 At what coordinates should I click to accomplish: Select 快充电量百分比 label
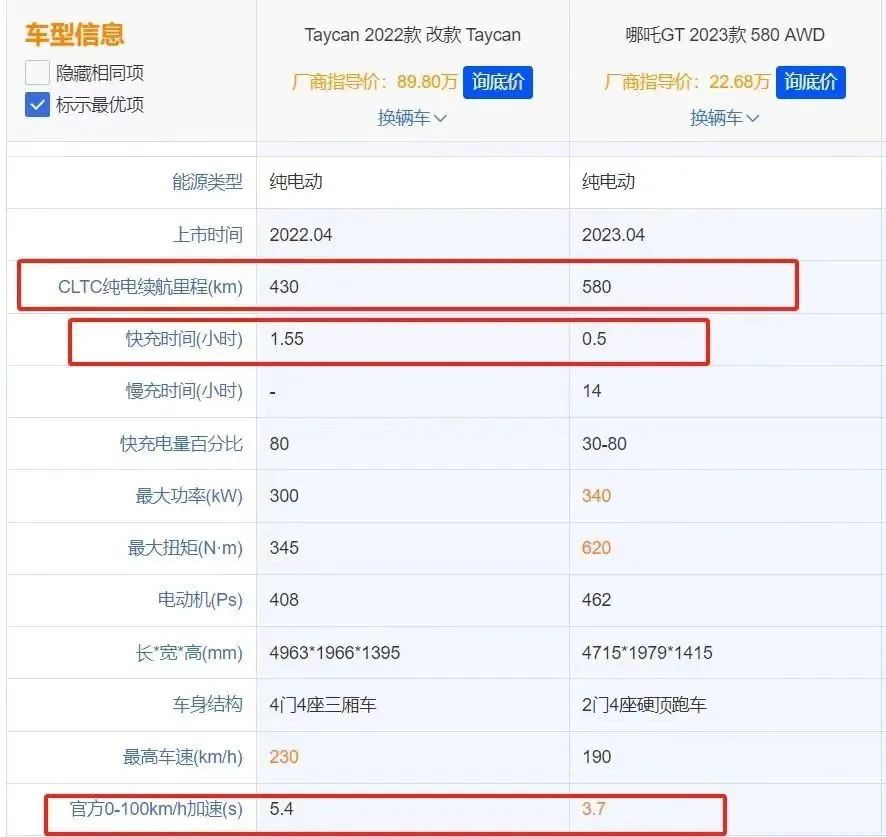click(x=181, y=444)
